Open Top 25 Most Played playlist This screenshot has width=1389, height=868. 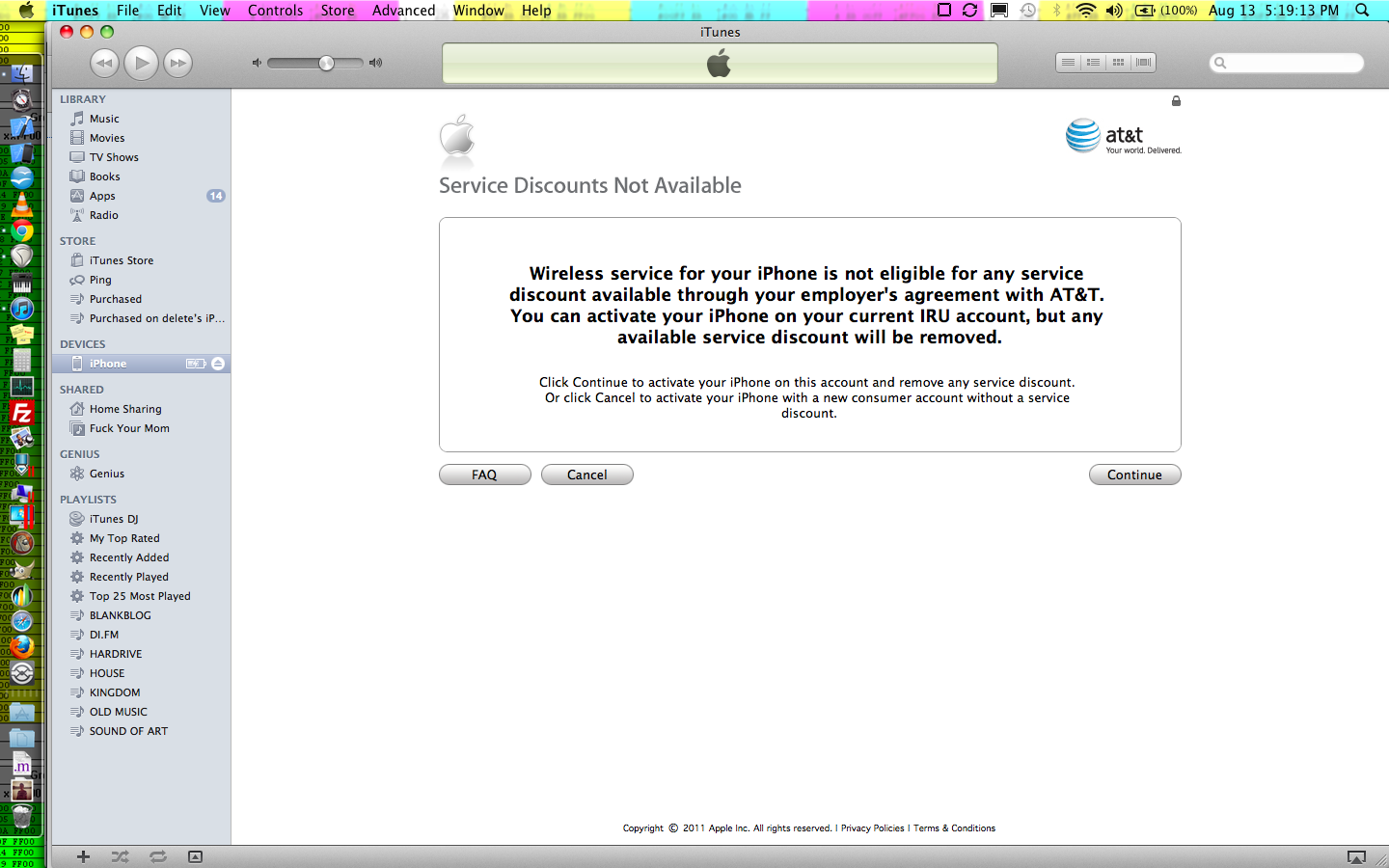141,596
